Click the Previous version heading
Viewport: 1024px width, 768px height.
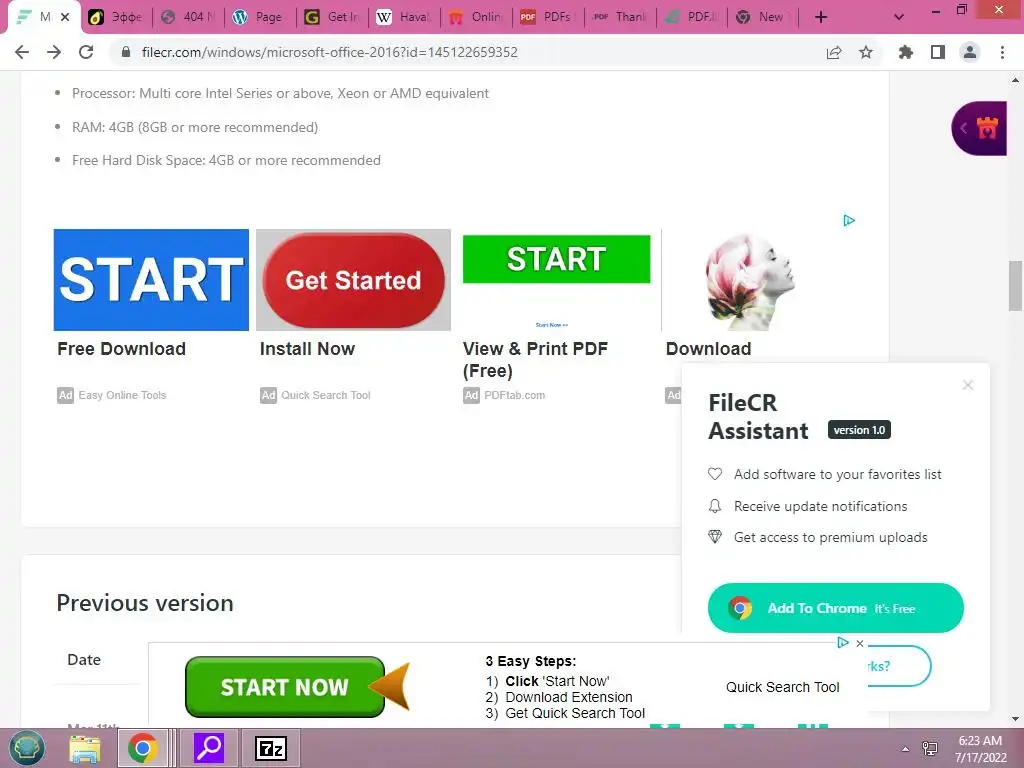tap(145, 603)
